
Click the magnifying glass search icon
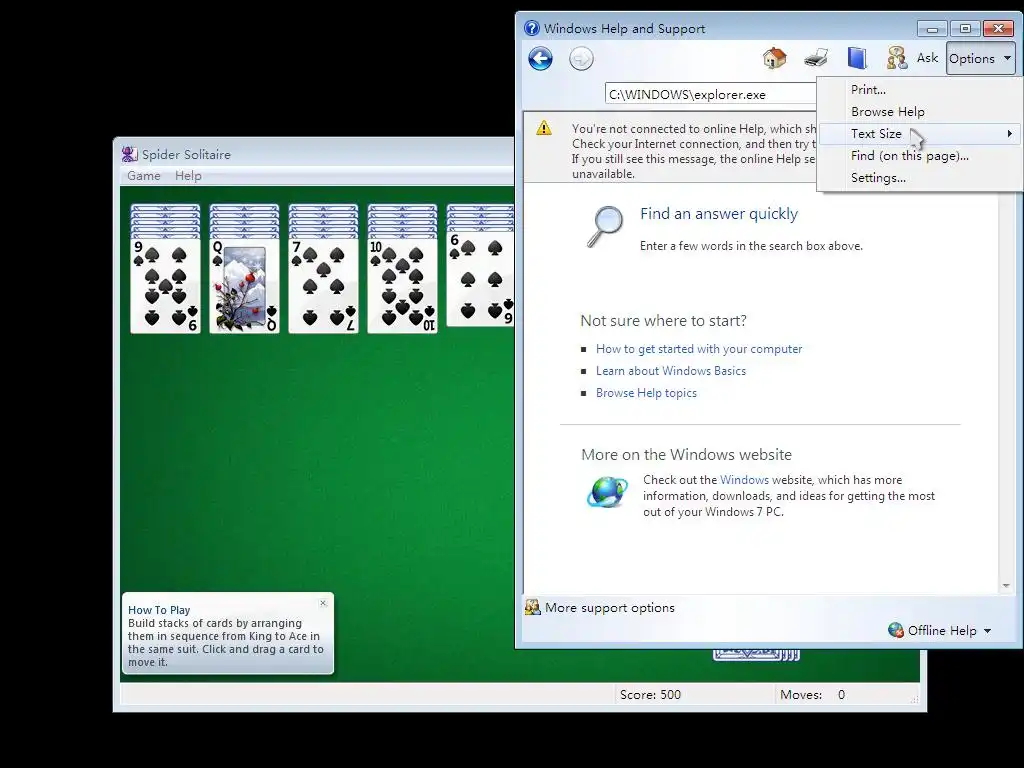[605, 227]
